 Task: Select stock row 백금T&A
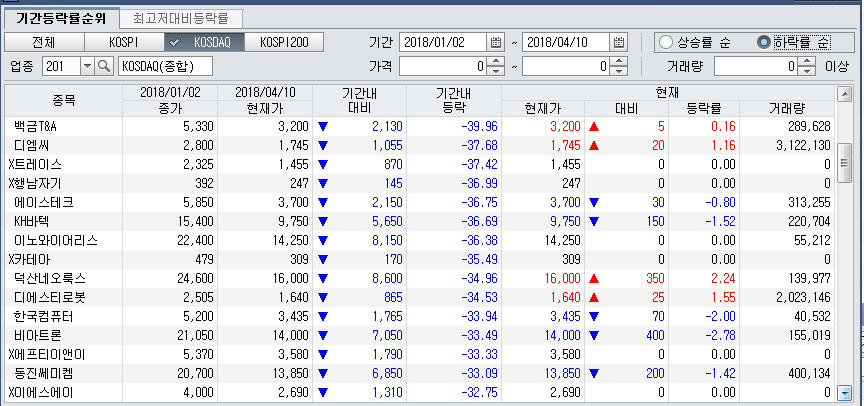tap(420, 126)
